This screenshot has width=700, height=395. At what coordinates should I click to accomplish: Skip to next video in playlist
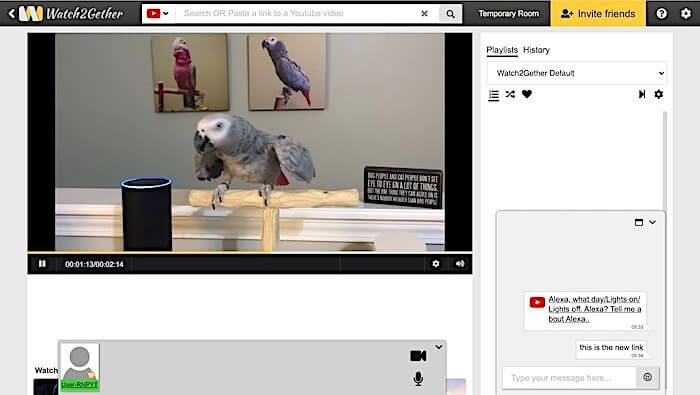pyautogui.click(x=642, y=94)
